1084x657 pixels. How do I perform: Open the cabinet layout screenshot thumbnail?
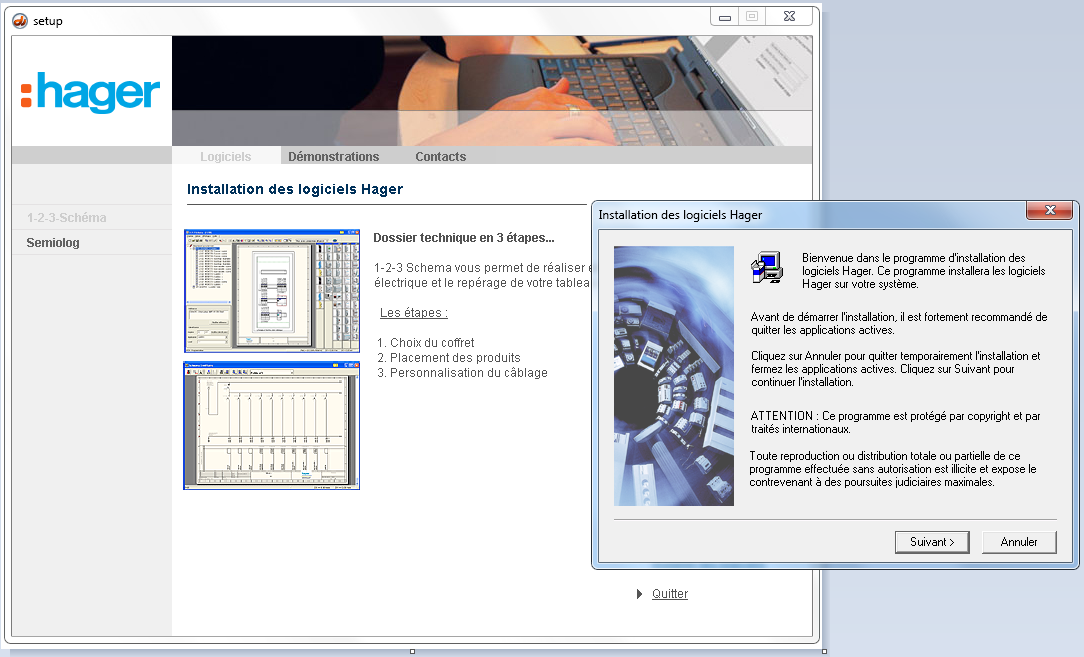click(x=272, y=290)
